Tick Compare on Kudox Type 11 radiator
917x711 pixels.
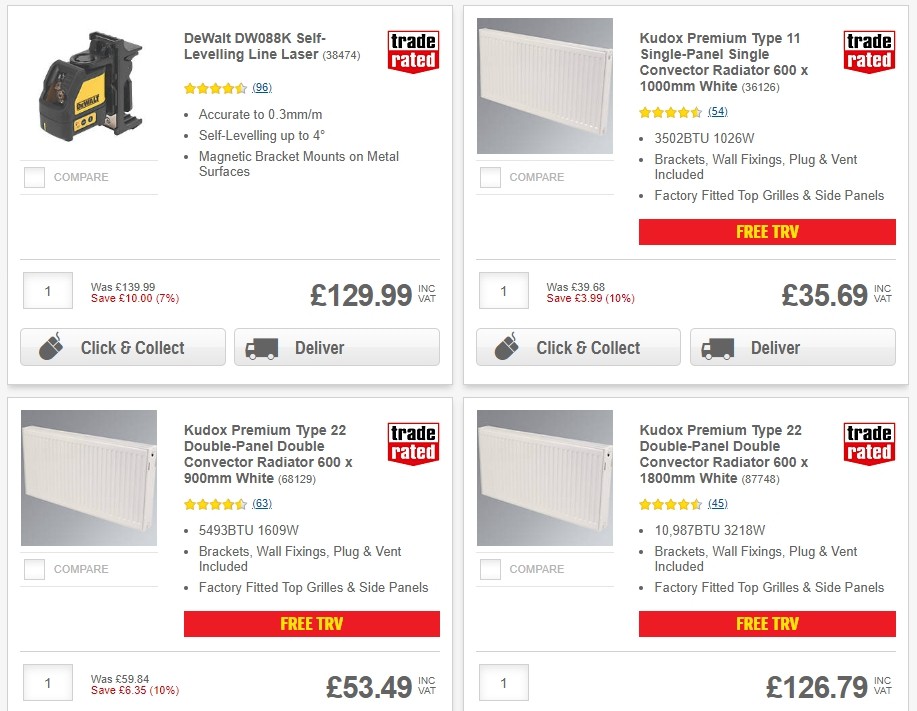click(x=489, y=177)
